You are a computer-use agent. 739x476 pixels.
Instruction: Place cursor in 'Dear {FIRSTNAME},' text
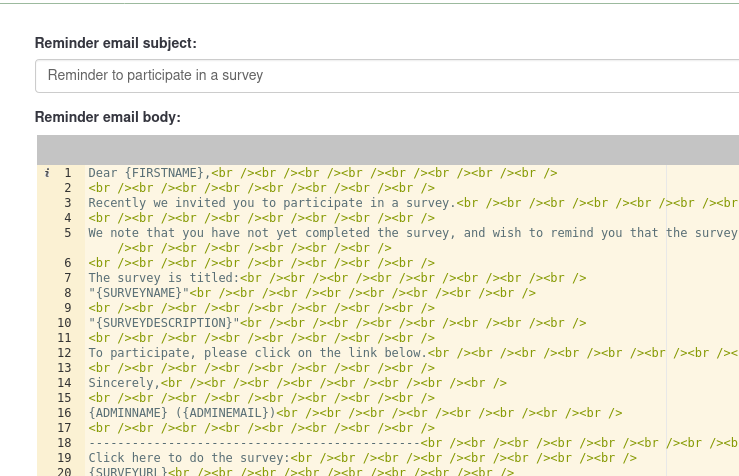click(149, 173)
